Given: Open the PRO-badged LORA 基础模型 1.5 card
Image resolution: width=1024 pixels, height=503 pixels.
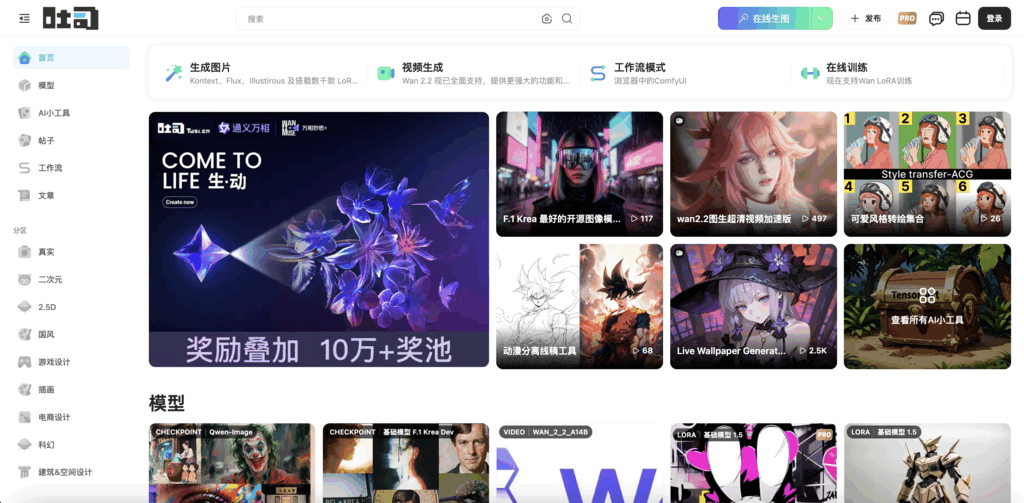Looking at the screenshot, I should 753,462.
